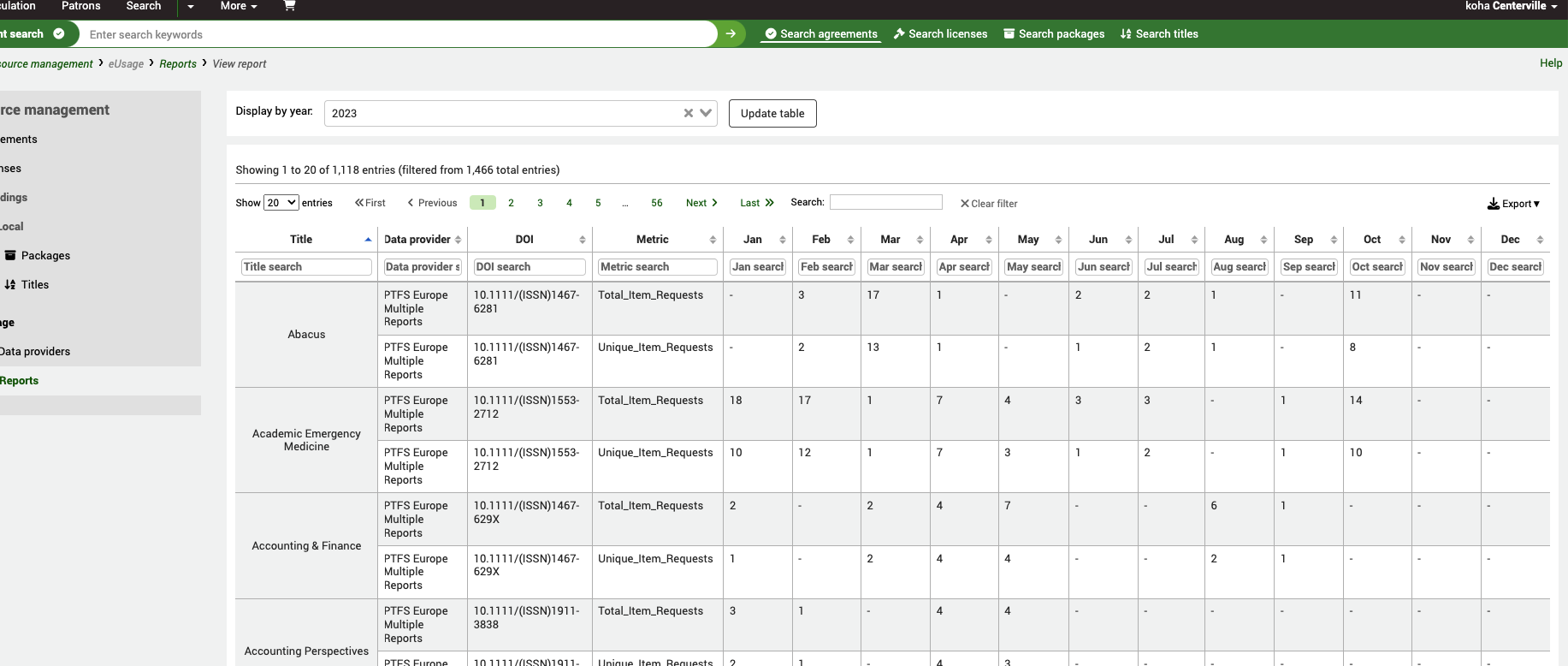This screenshot has width=1568, height=666.
Task: Jump to page 56 of results
Action: pyautogui.click(x=656, y=203)
